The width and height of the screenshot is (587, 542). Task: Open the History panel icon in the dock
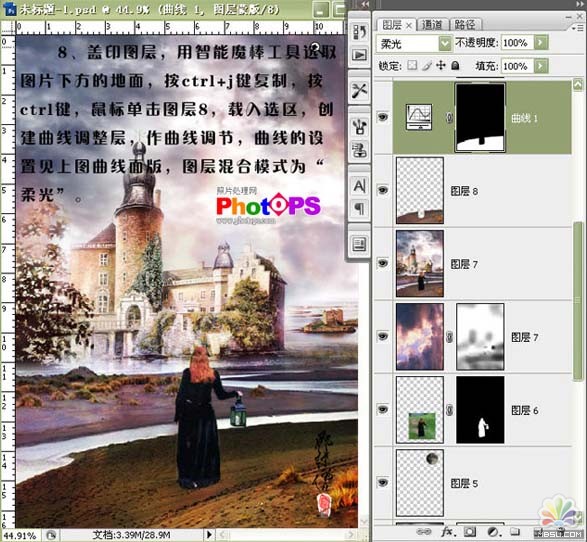click(359, 32)
